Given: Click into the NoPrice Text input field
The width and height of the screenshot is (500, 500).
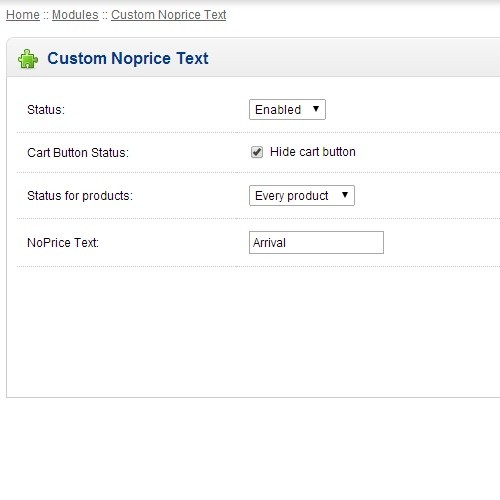Looking at the screenshot, I should click(316, 242).
